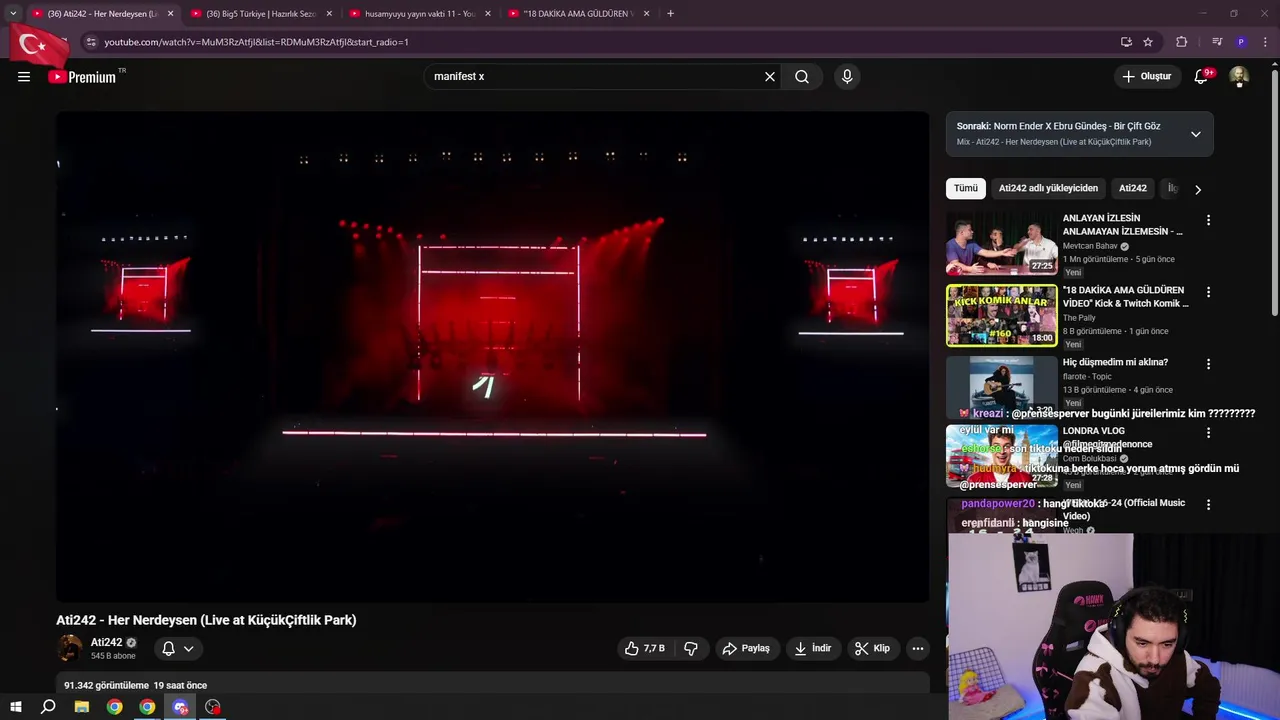Open media controls icon in Chrome toolbar
Screen dimensions: 1280x720
1217,42
